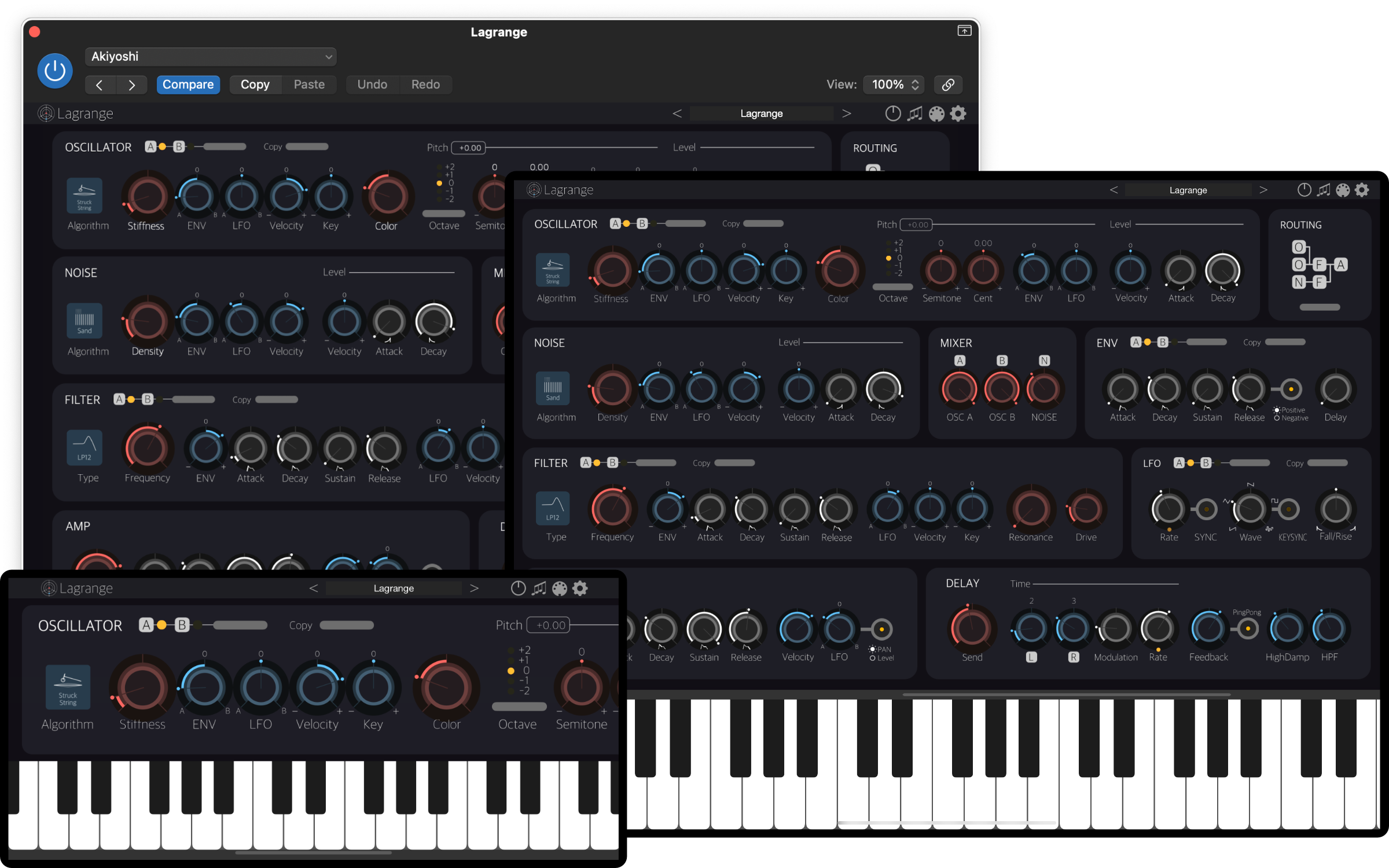Toggle the LFO SYNC switch
This screenshot has width=1389, height=868.
coord(1206,509)
